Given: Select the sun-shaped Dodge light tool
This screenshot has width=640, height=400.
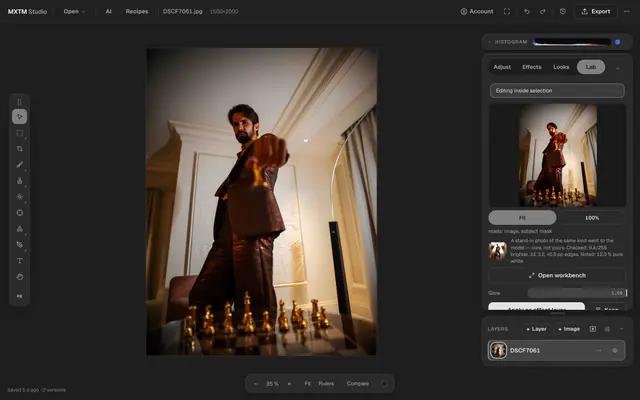Looking at the screenshot, I should click(20, 197).
